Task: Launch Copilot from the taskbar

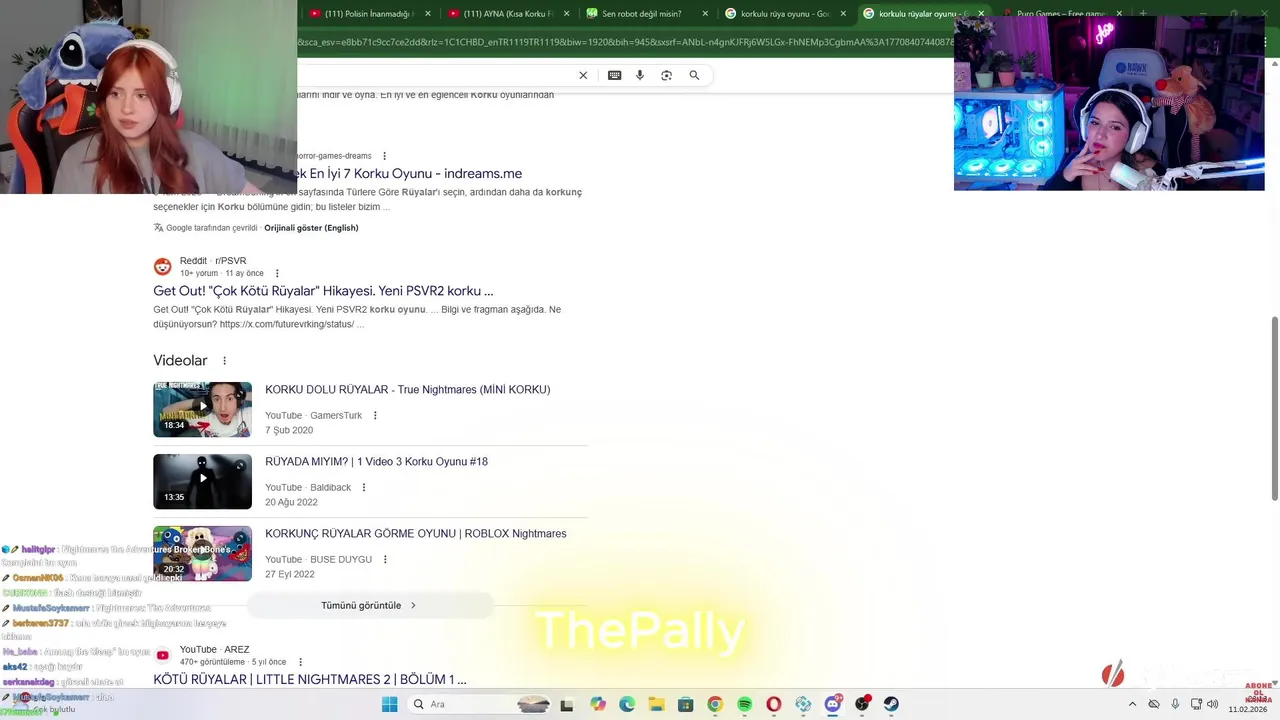Action: 598,704
